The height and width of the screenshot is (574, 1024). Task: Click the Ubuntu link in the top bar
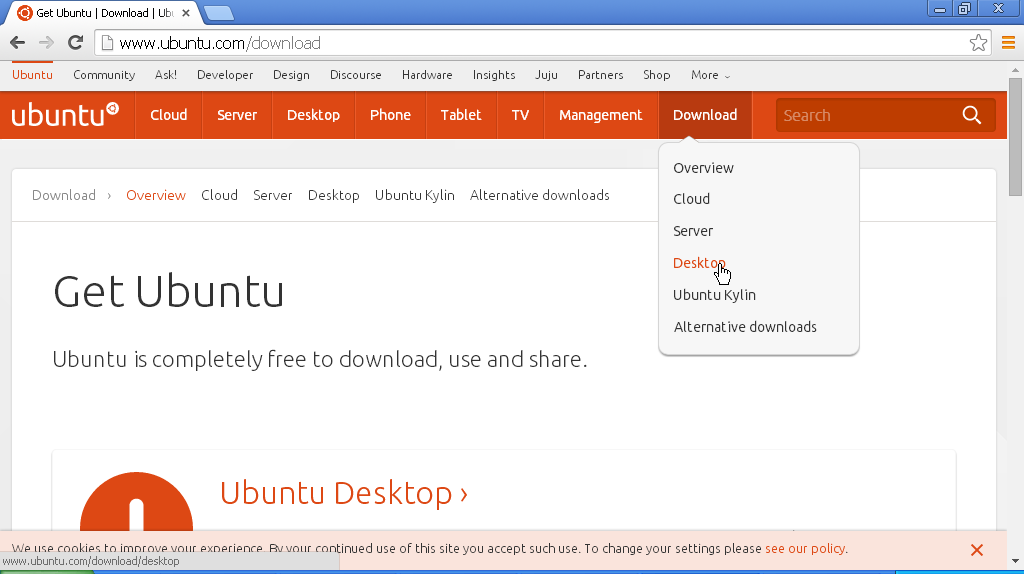click(32, 75)
